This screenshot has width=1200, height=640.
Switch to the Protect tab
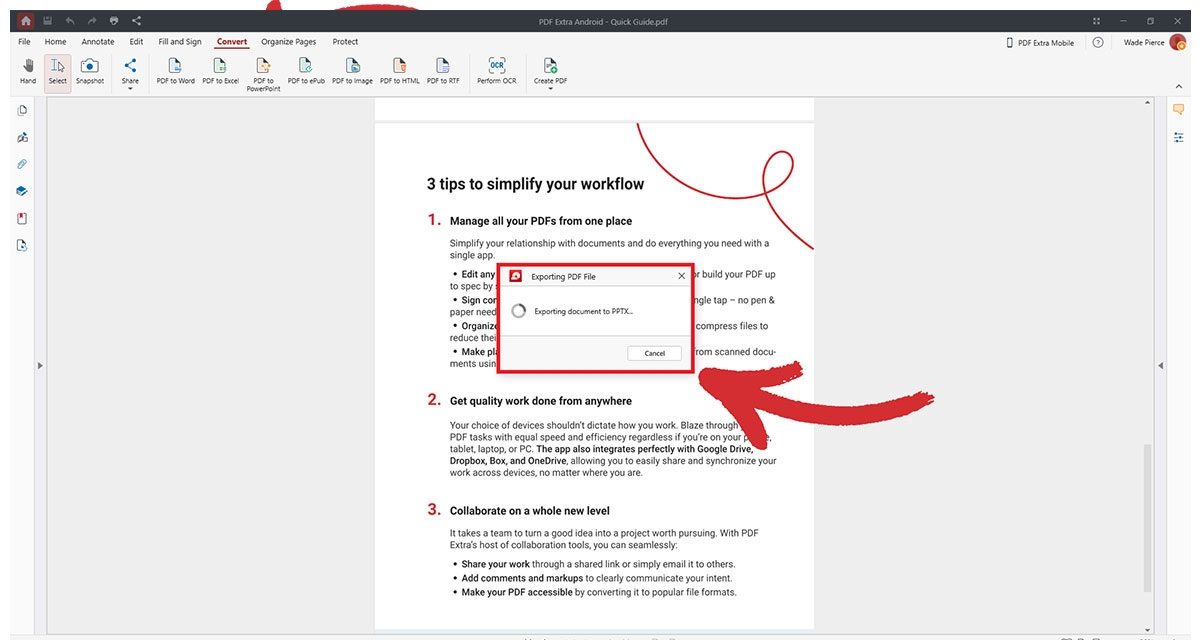tap(345, 42)
